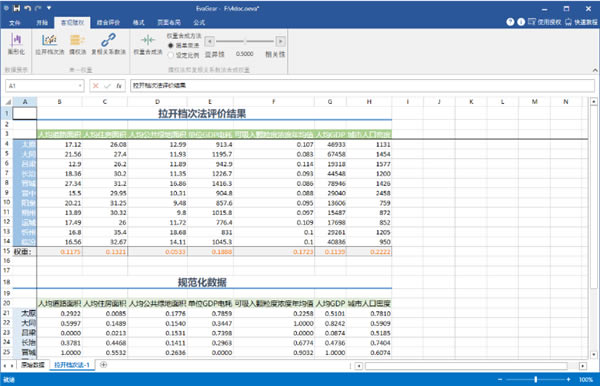Click the right arrow of ratio slider

(280, 41)
